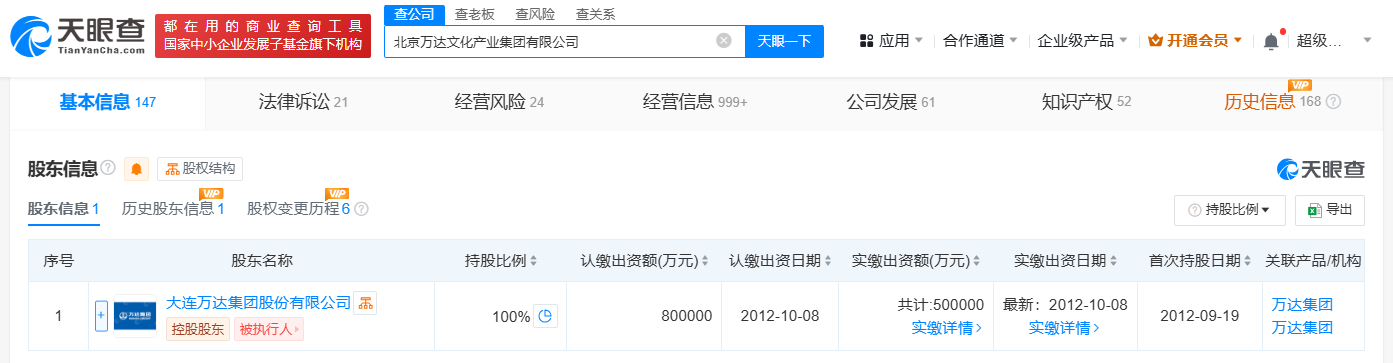Open the 持股比例 dropdown filter
The image size is (1393, 363).
click(x=1229, y=210)
